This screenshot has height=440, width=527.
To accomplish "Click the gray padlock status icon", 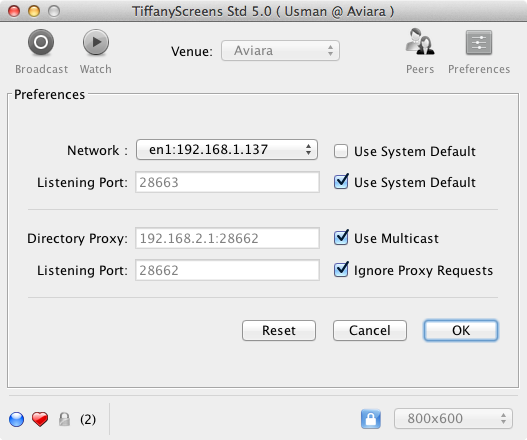I will tap(64, 419).
